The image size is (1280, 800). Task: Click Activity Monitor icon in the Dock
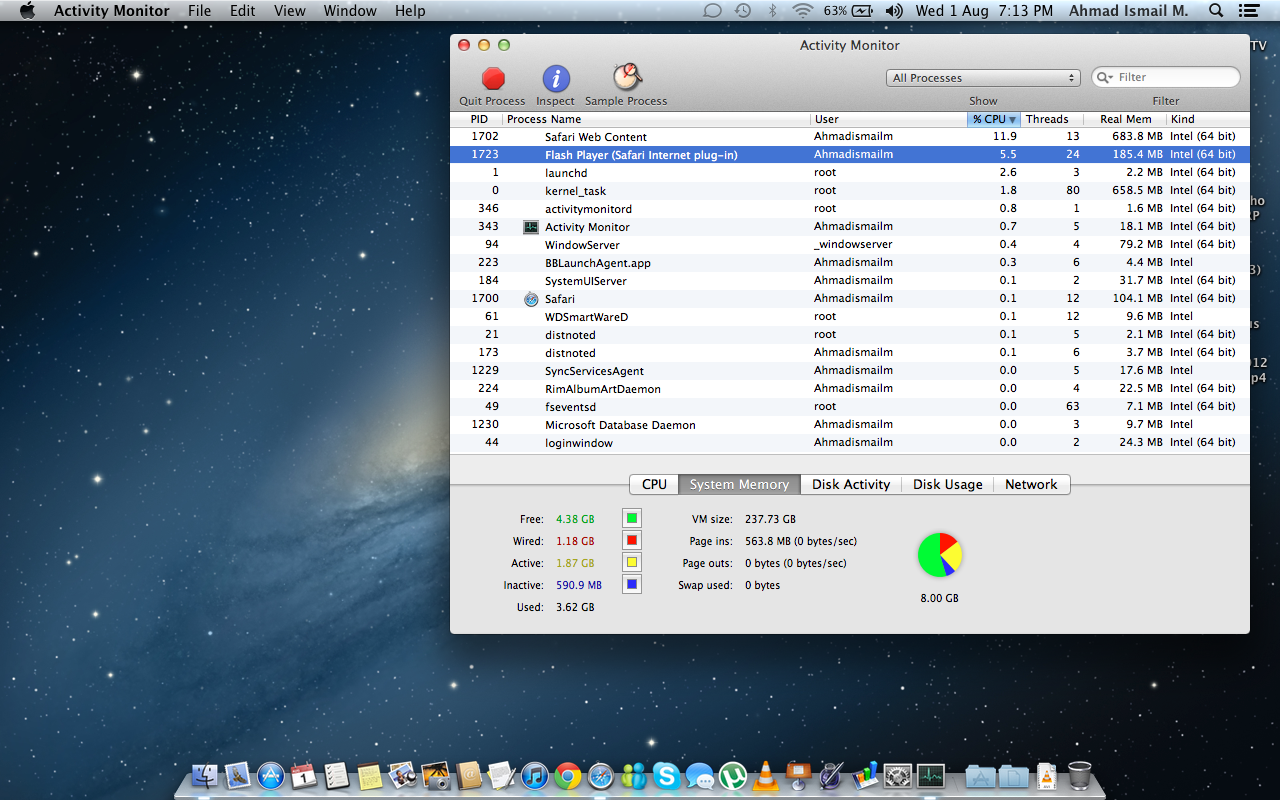[931, 775]
